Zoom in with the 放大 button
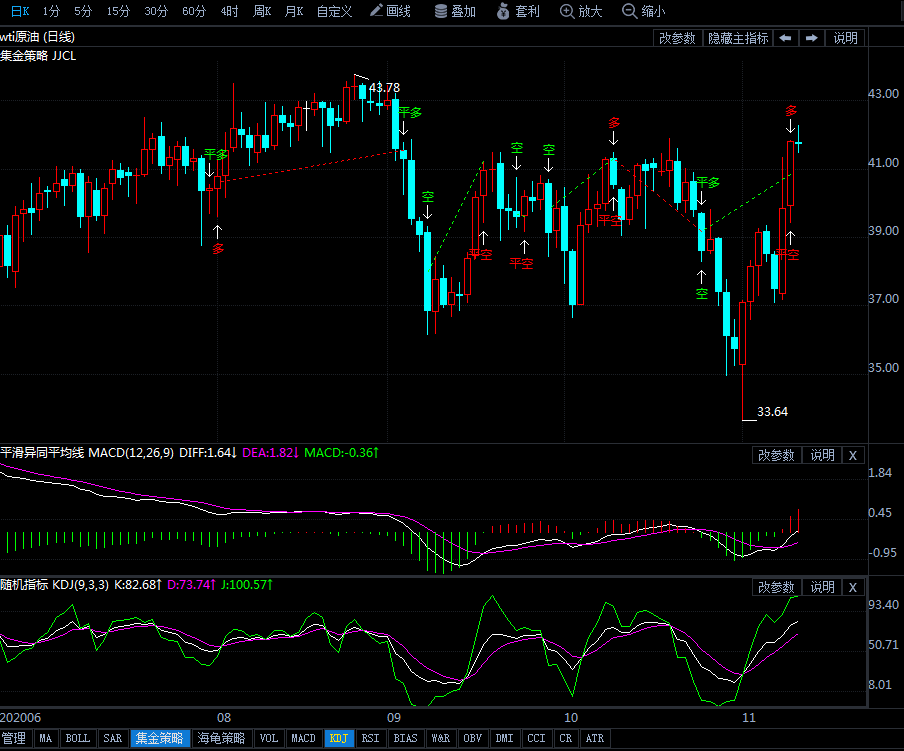Viewport: 904px width, 751px height. pos(581,11)
